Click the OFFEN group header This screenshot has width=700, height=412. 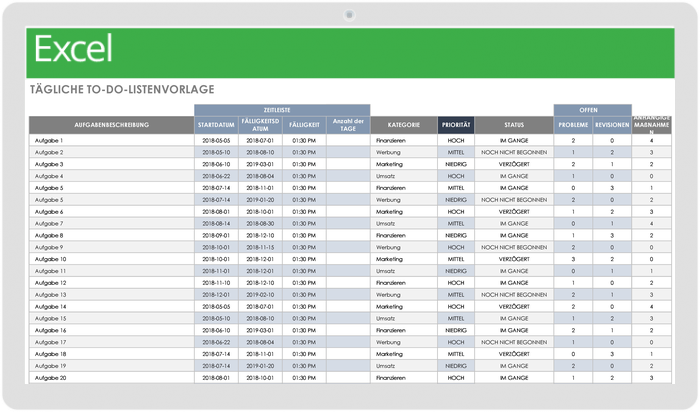click(x=592, y=110)
